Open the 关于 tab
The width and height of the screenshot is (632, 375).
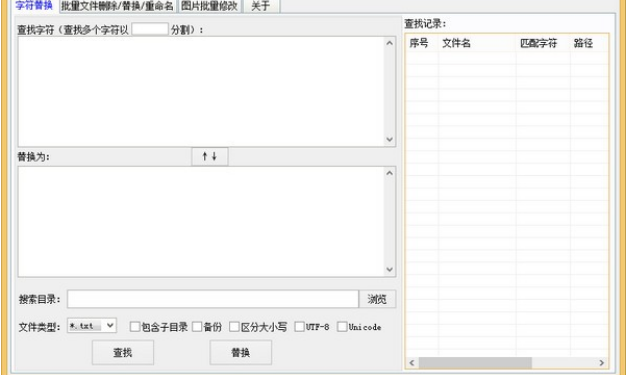261,6
